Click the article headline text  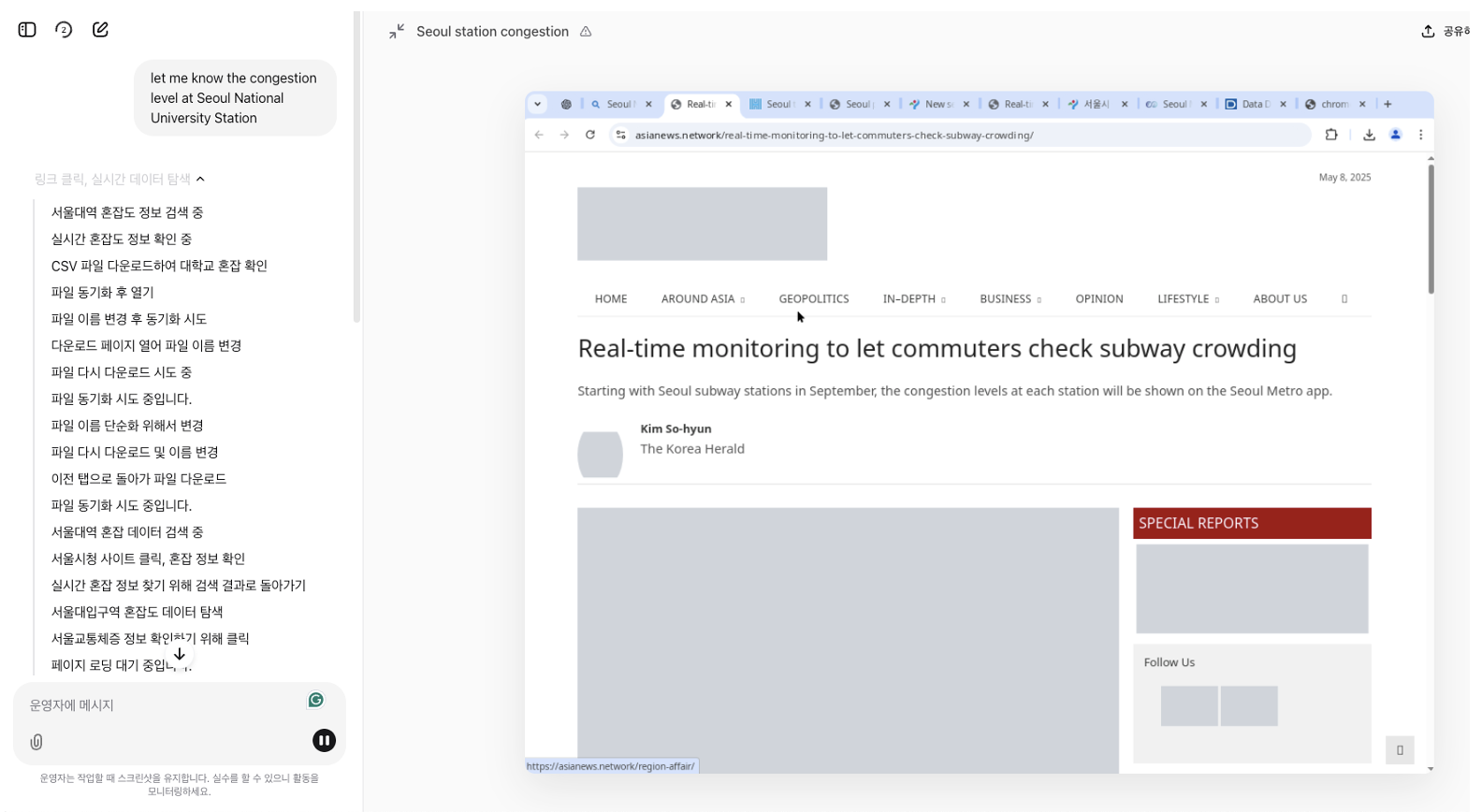pos(937,349)
